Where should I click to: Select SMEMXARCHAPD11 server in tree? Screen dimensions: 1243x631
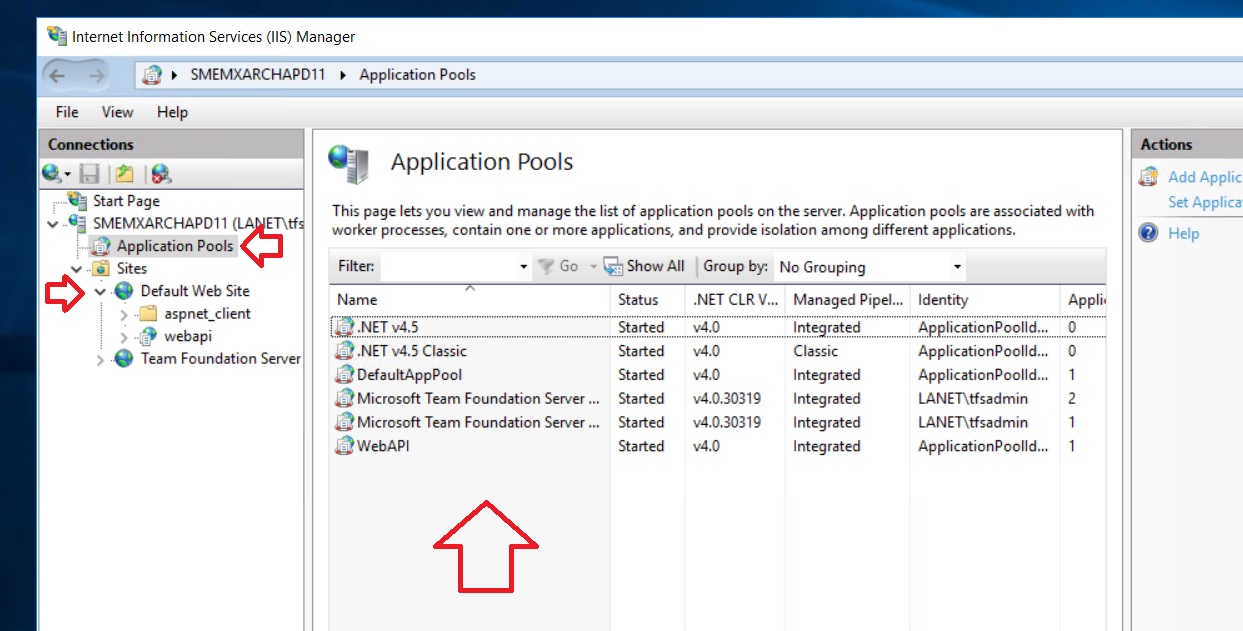pyautogui.click(x=197, y=223)
